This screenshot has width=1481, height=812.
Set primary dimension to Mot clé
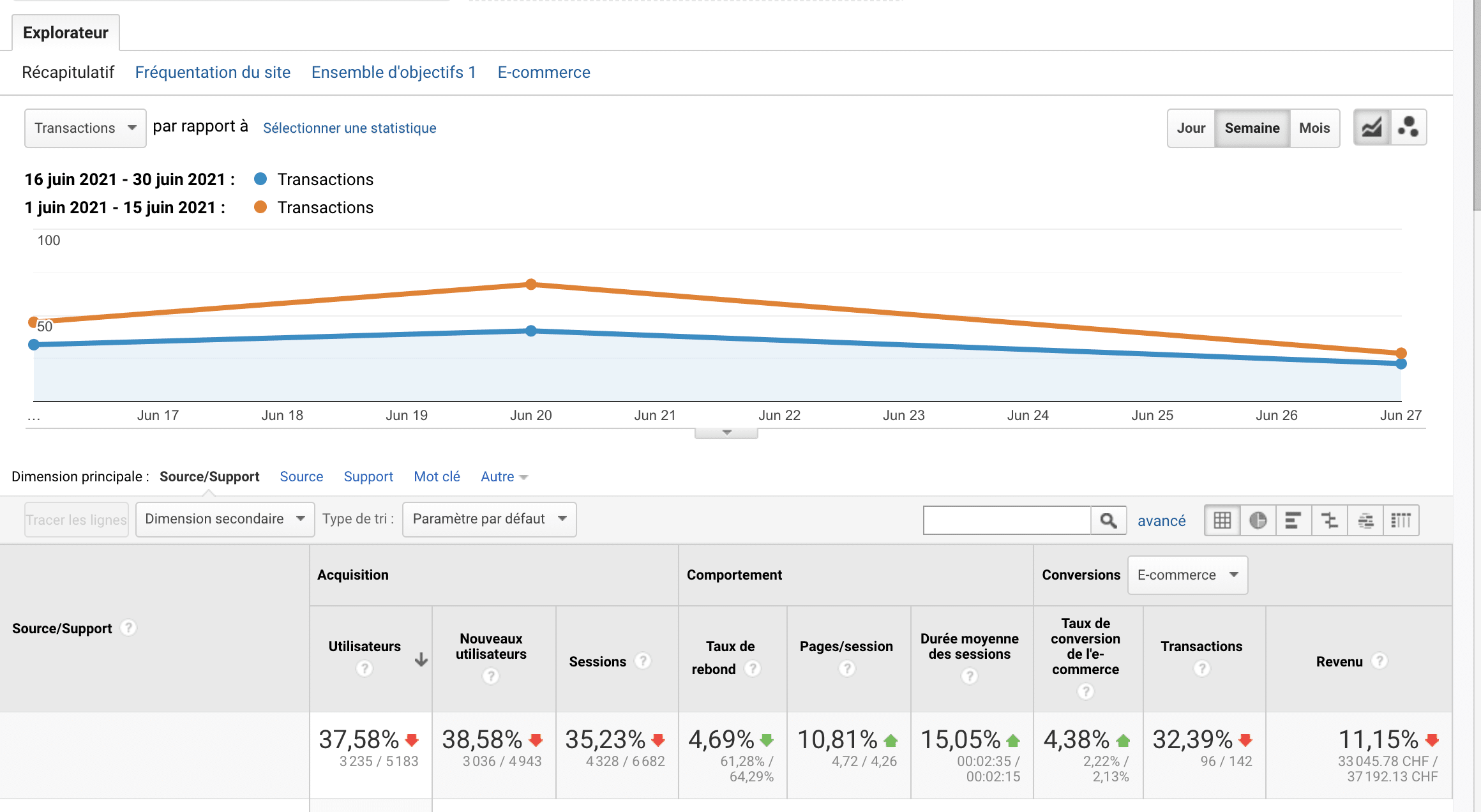click(437, 477)
